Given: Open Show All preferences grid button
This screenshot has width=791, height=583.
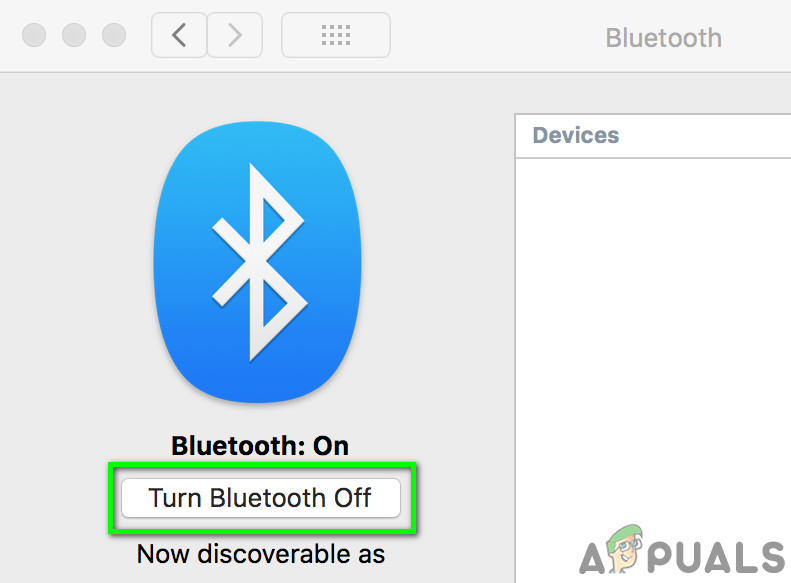Looking at the screenshot, I should click(336, 35).
